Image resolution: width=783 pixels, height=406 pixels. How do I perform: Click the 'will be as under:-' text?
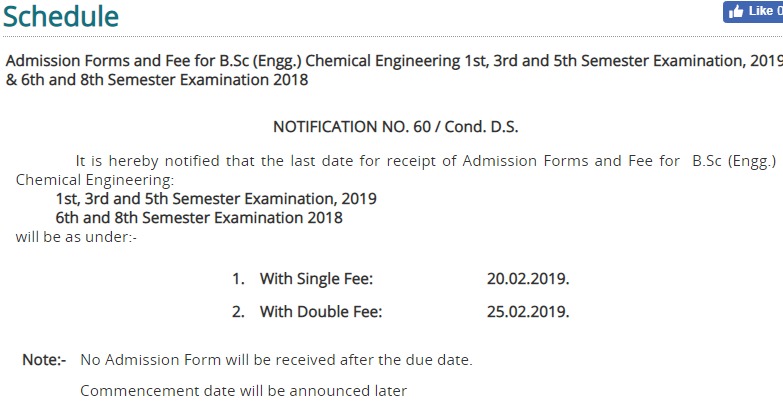(x=76, y=237)
